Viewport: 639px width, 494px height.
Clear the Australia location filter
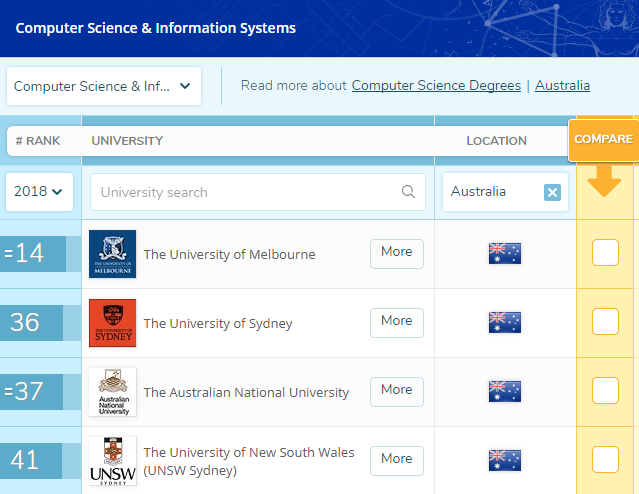552,192
